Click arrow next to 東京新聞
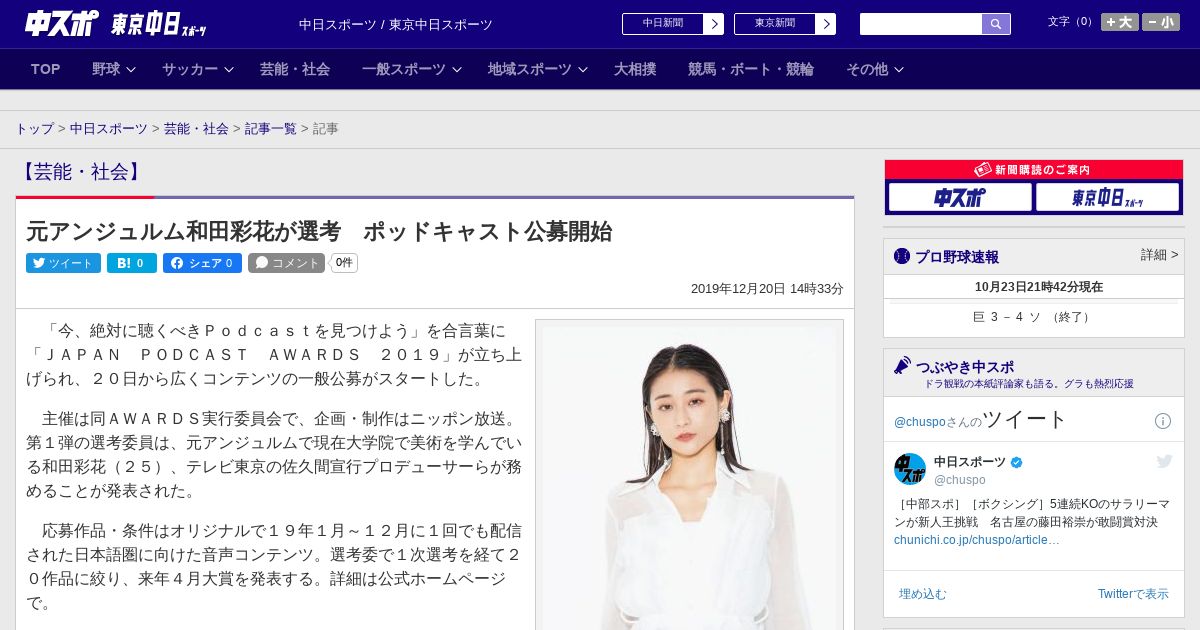 point(825,24)
